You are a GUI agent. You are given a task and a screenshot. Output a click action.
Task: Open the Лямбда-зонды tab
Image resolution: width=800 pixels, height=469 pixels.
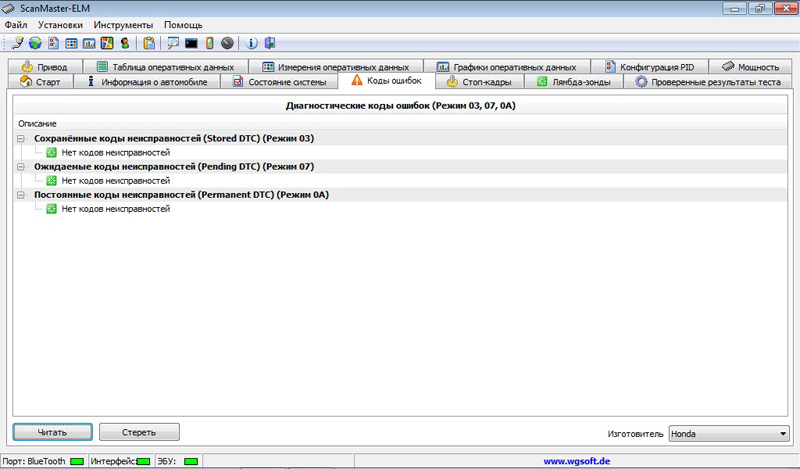[574, 82]
